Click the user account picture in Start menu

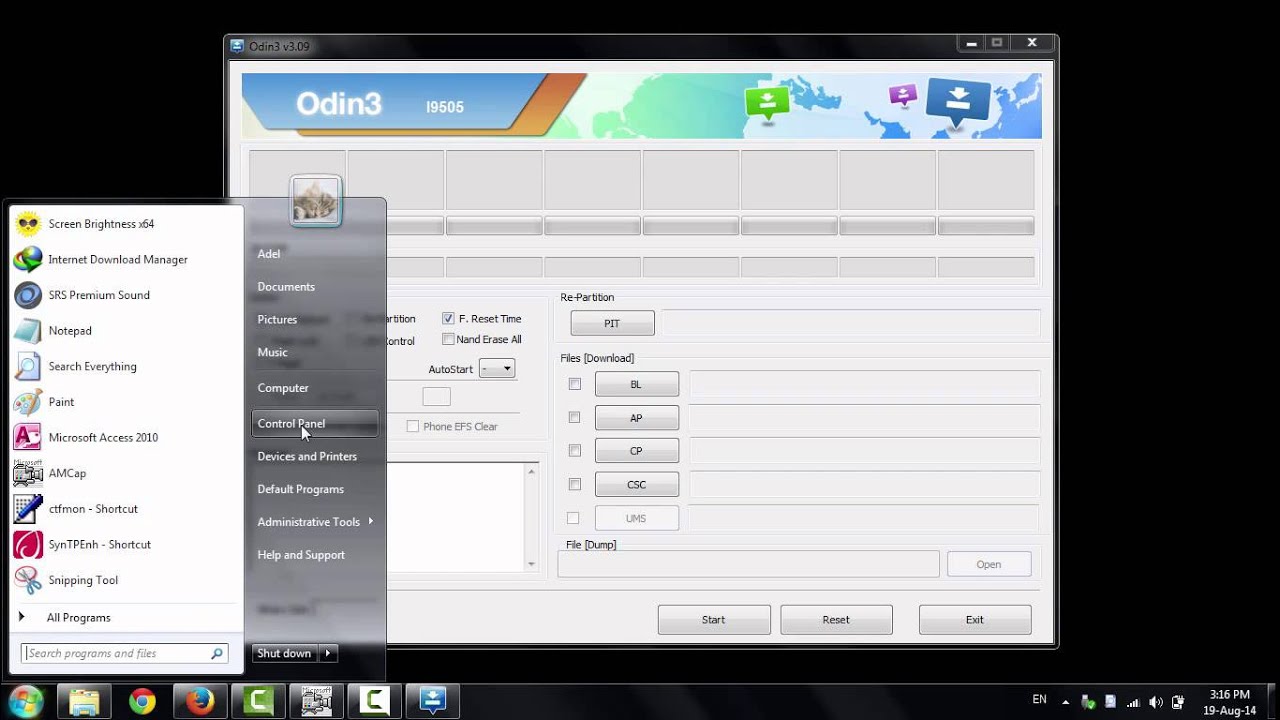pyautogui.click(x=316, y=201)
